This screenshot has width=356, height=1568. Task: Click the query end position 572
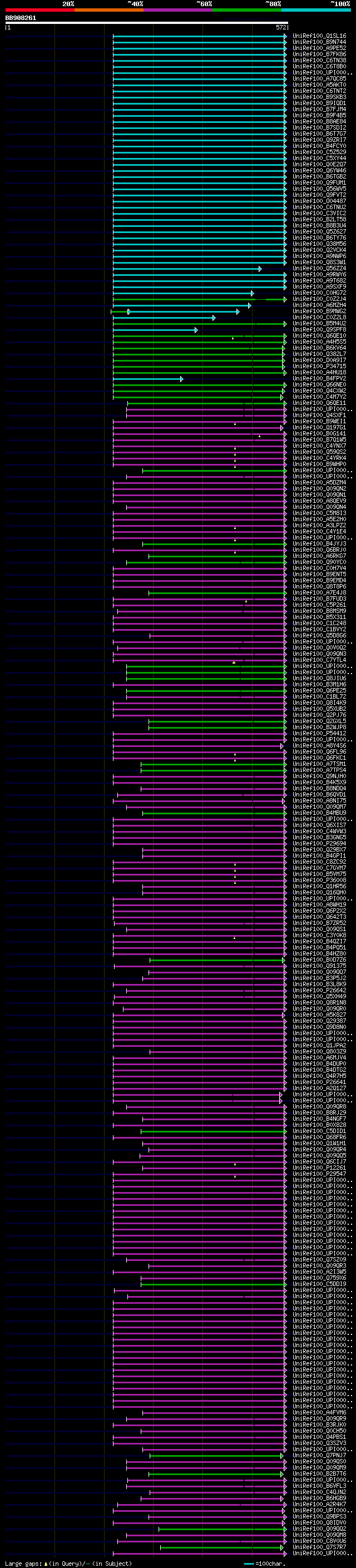click(280, 27)
